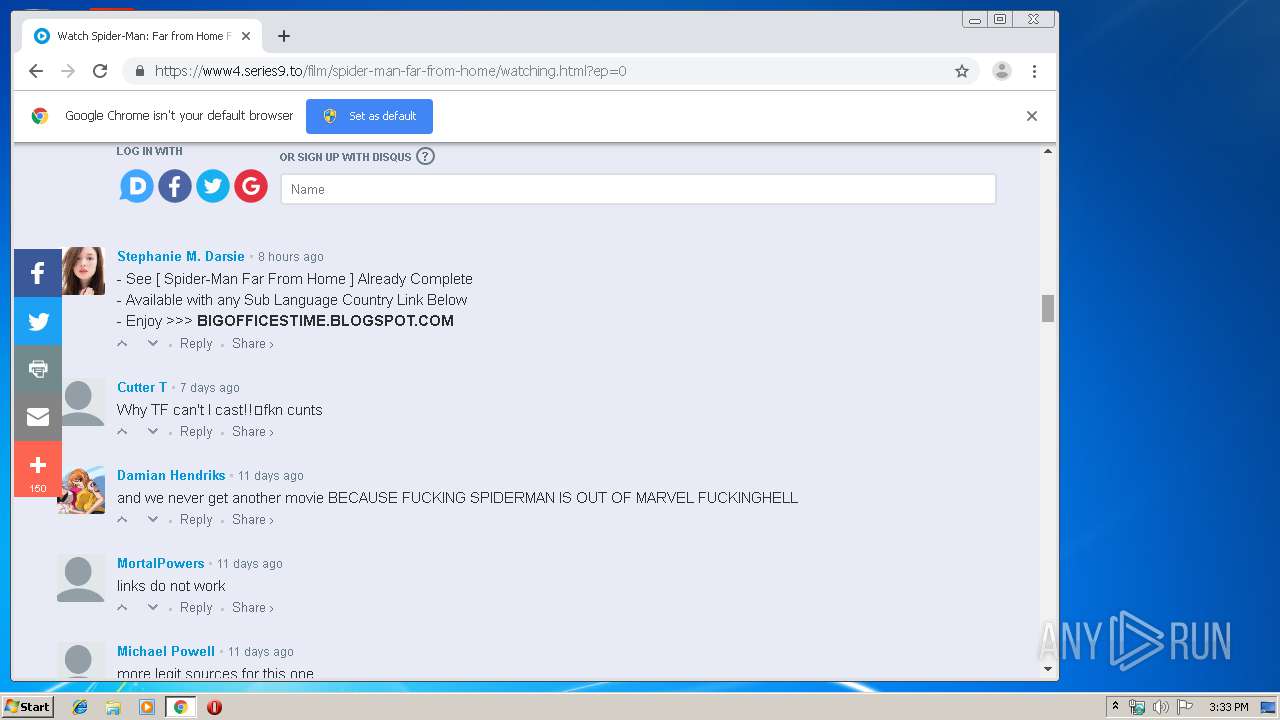Log in with Twitter icon

[x=213, y=186]
